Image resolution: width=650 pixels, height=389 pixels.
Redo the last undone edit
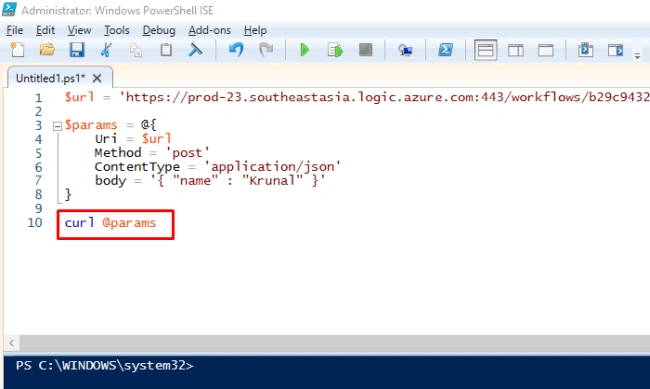click(x=266, y=50)
